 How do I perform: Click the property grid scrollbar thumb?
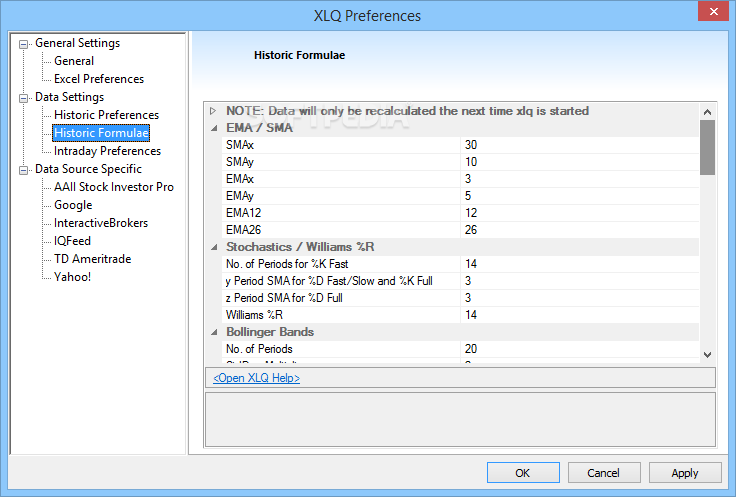pos(707,147)
